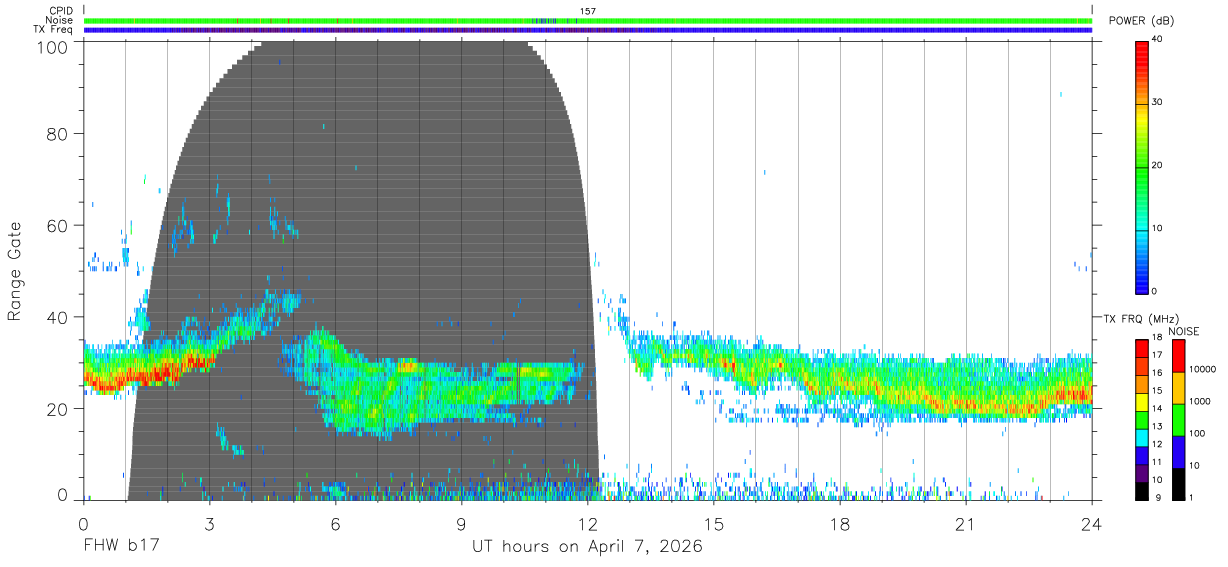Click the frequency scale value 9

tap(1156, 497)
